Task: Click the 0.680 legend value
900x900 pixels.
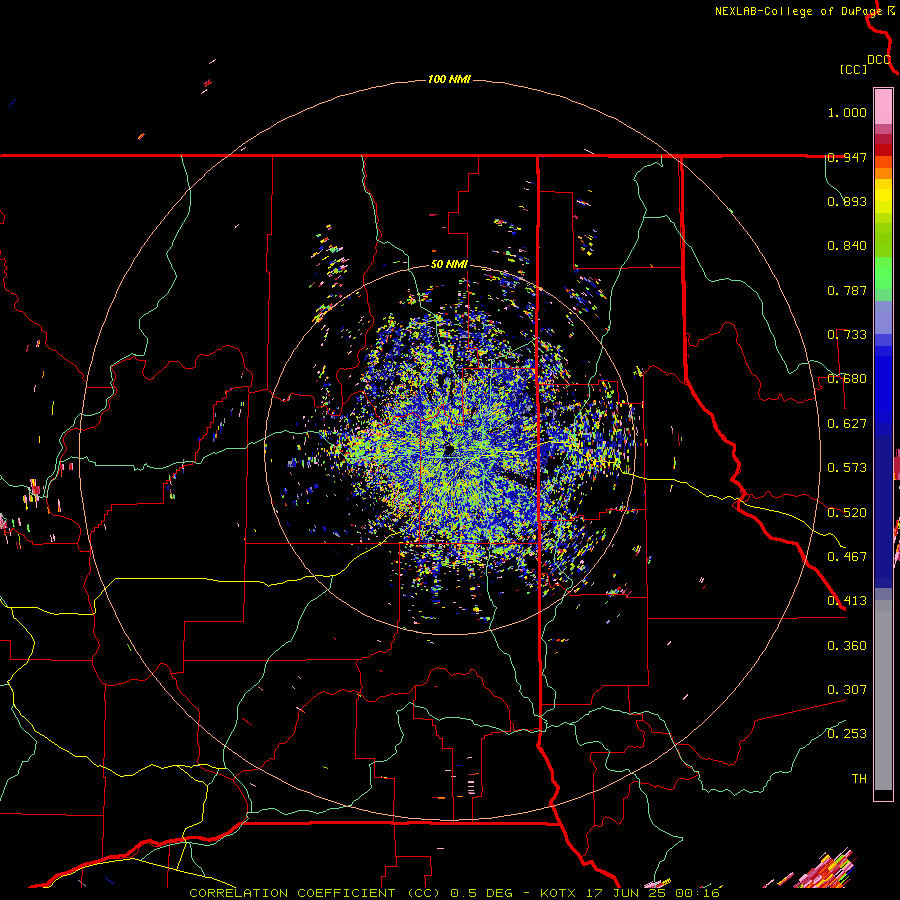Action: (x=847, y=379)
